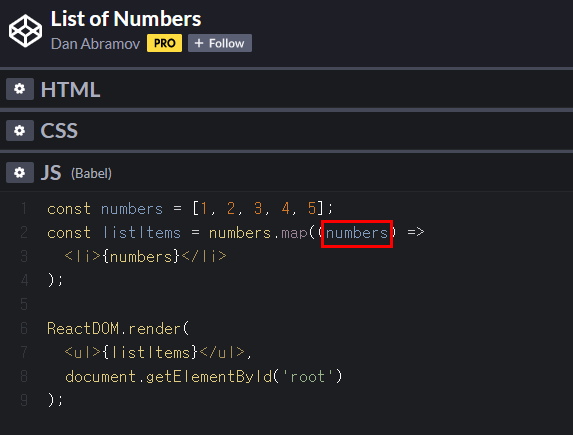Click the array '[1, 2, 3, 4, 5]' on line 1

click(259, 208)
